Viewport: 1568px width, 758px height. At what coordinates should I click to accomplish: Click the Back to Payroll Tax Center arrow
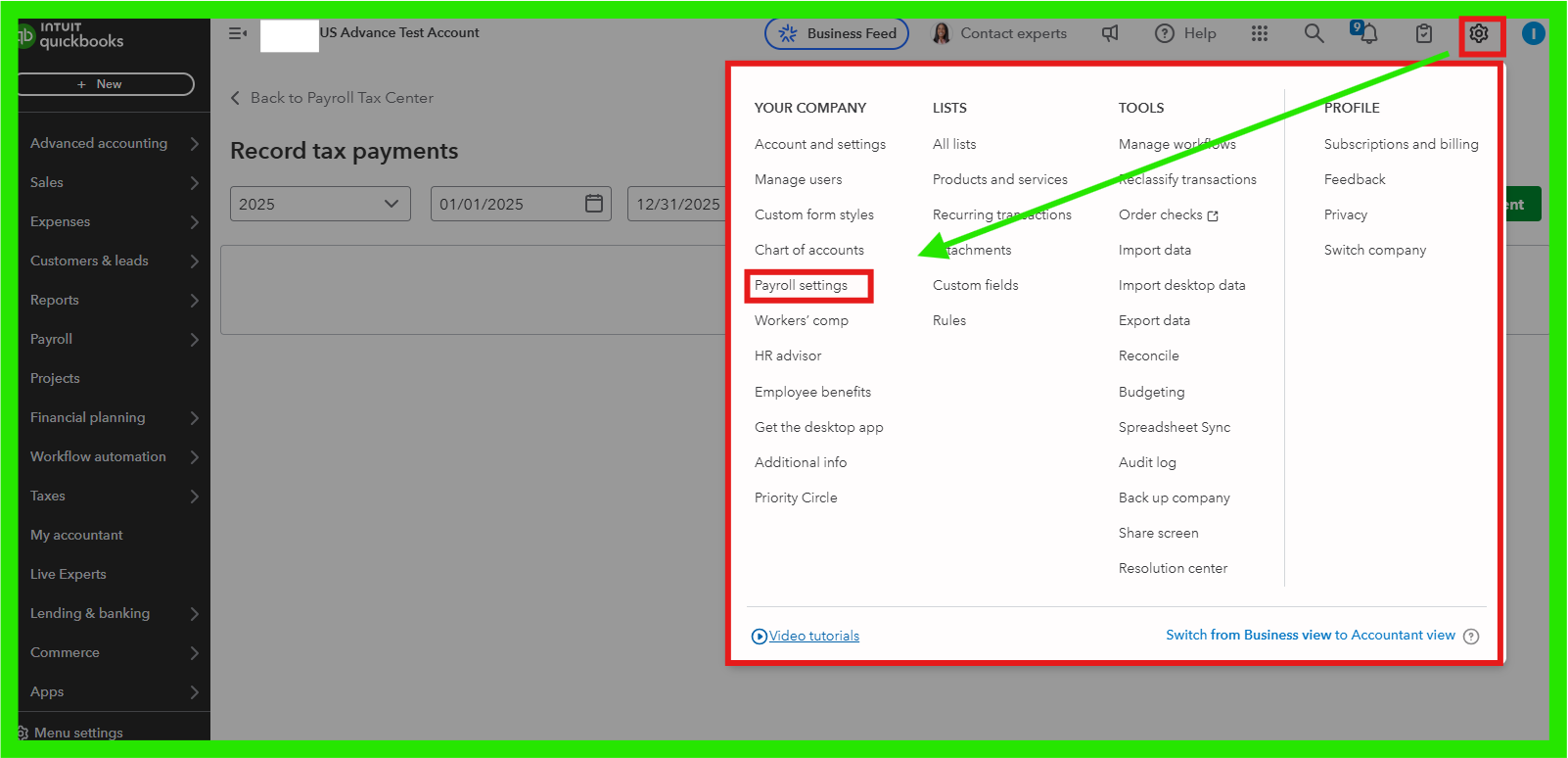coord(235,98)
